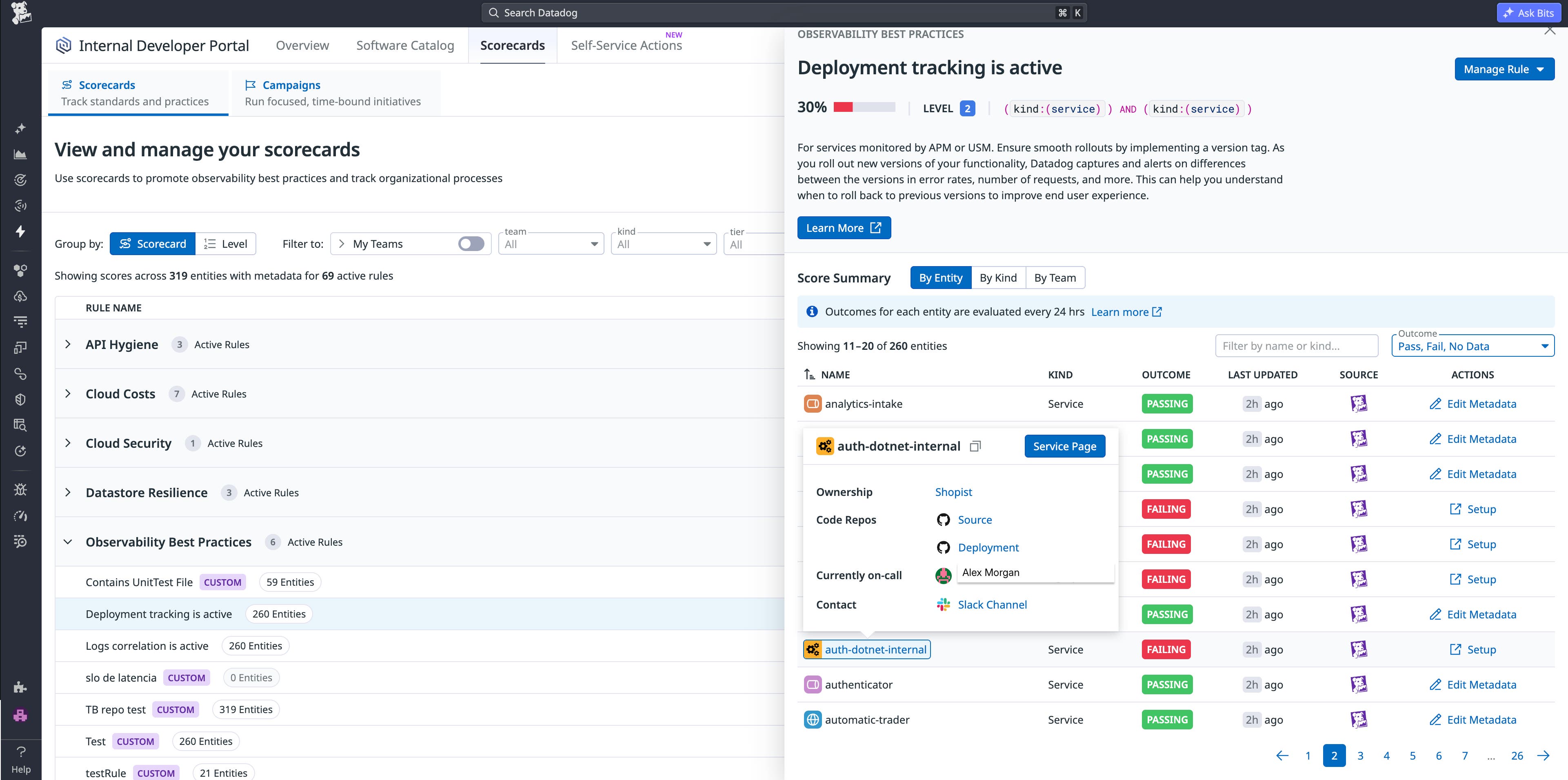Select the By Kind score summary option

[998, 278]
